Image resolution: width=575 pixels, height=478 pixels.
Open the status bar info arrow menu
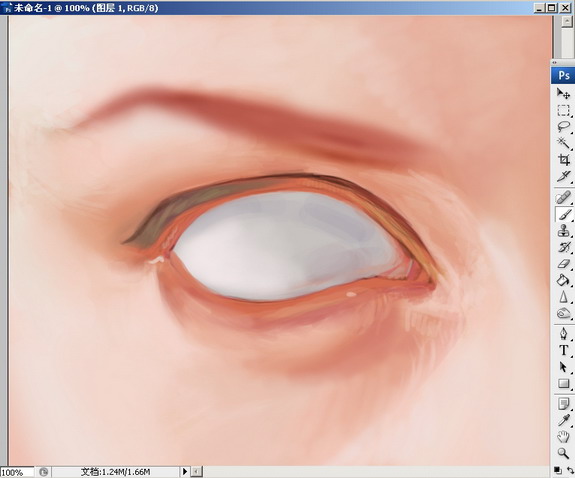185,471
